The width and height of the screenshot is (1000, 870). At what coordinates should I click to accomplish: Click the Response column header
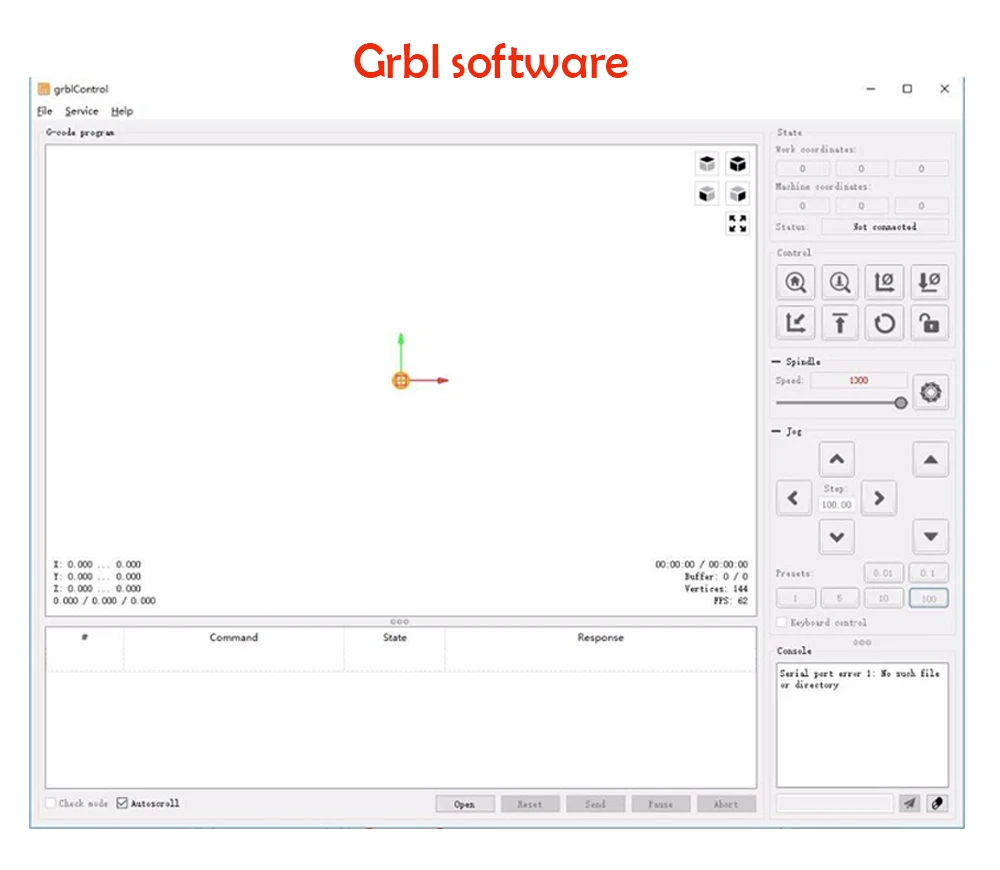(600, 637)
